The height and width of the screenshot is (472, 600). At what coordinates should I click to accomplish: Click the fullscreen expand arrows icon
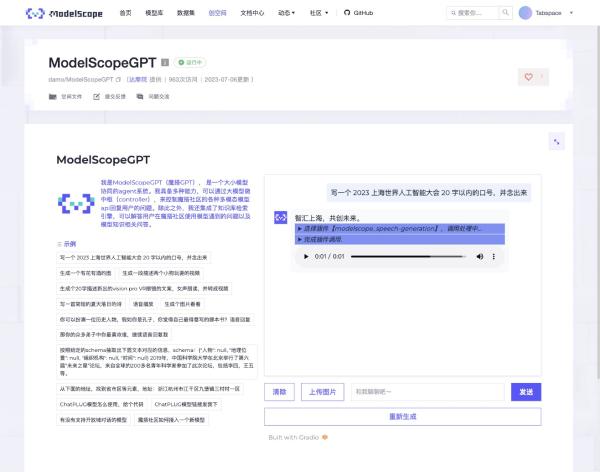(x=556, y=142)
